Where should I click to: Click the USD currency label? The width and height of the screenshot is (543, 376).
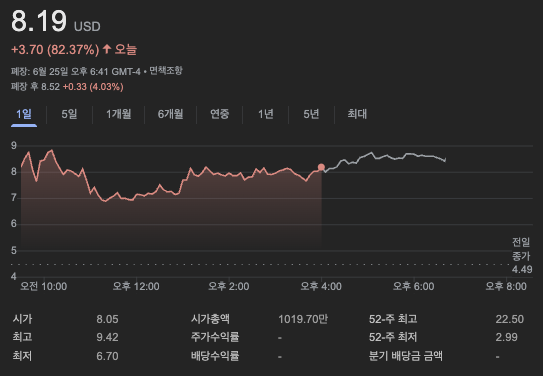pos(87,27)
